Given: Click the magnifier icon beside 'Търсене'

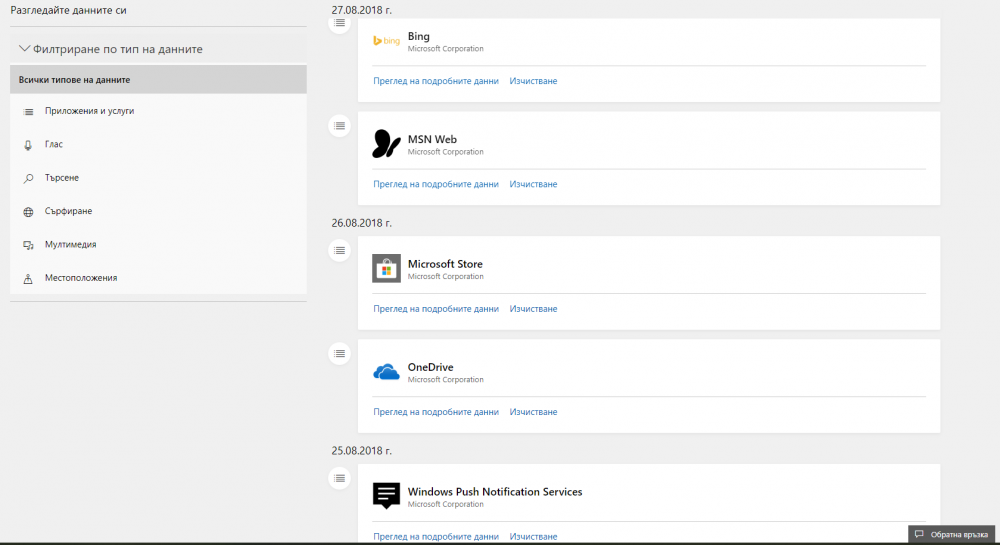Looking at the screenshot, I should [28, 178].
